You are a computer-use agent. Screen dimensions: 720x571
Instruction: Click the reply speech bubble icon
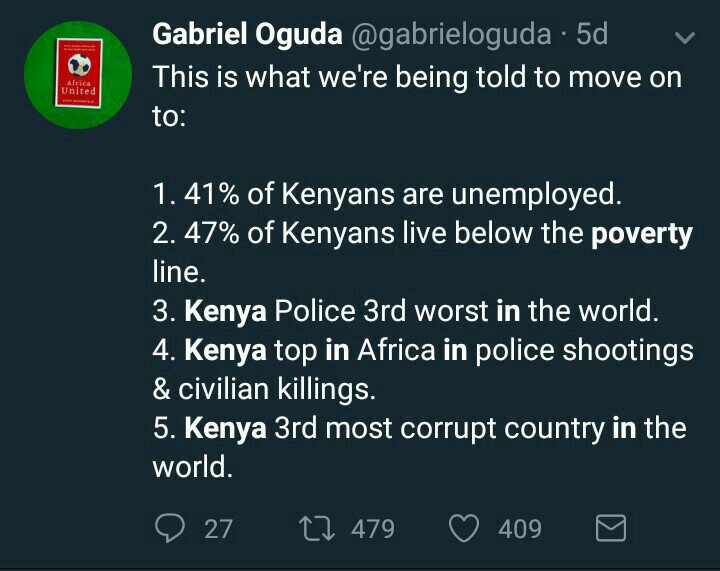coord(171,527)
